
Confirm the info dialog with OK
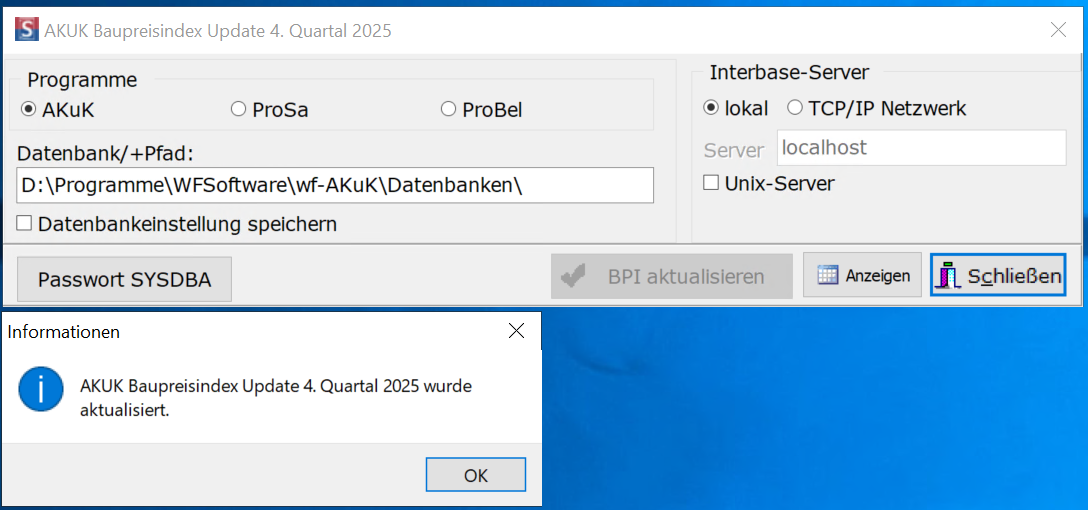coord(475,475)
